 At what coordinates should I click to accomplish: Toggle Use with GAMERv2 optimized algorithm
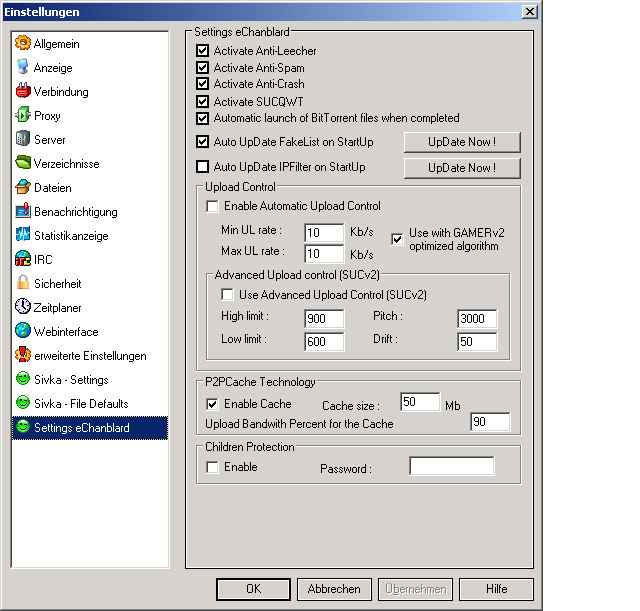point(397,239)
